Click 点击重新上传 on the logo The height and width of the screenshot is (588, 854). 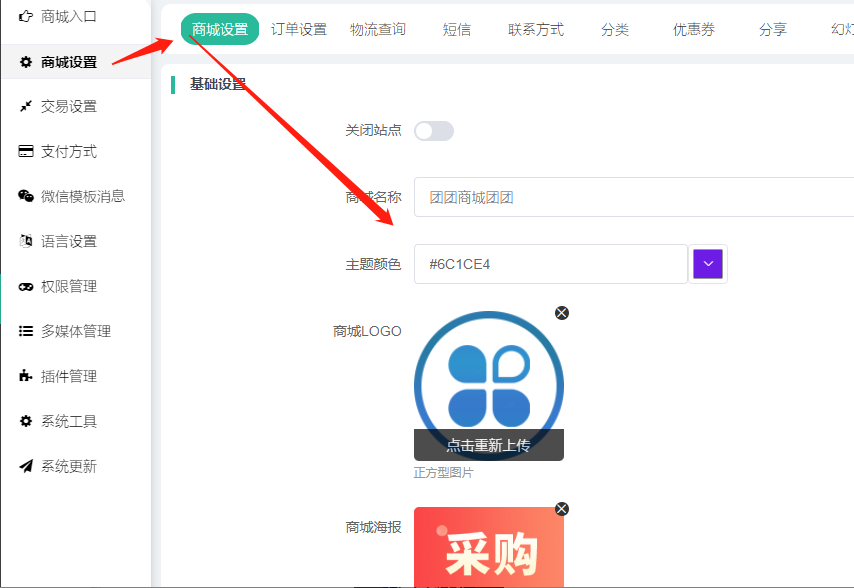coord(488,445)
